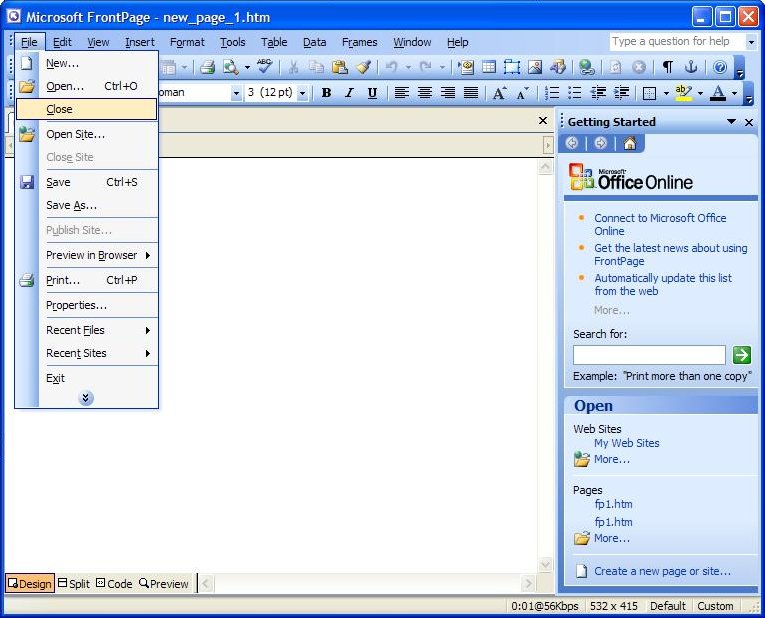
Task: Click the Spelling check ABC icon
Action: 265,66
